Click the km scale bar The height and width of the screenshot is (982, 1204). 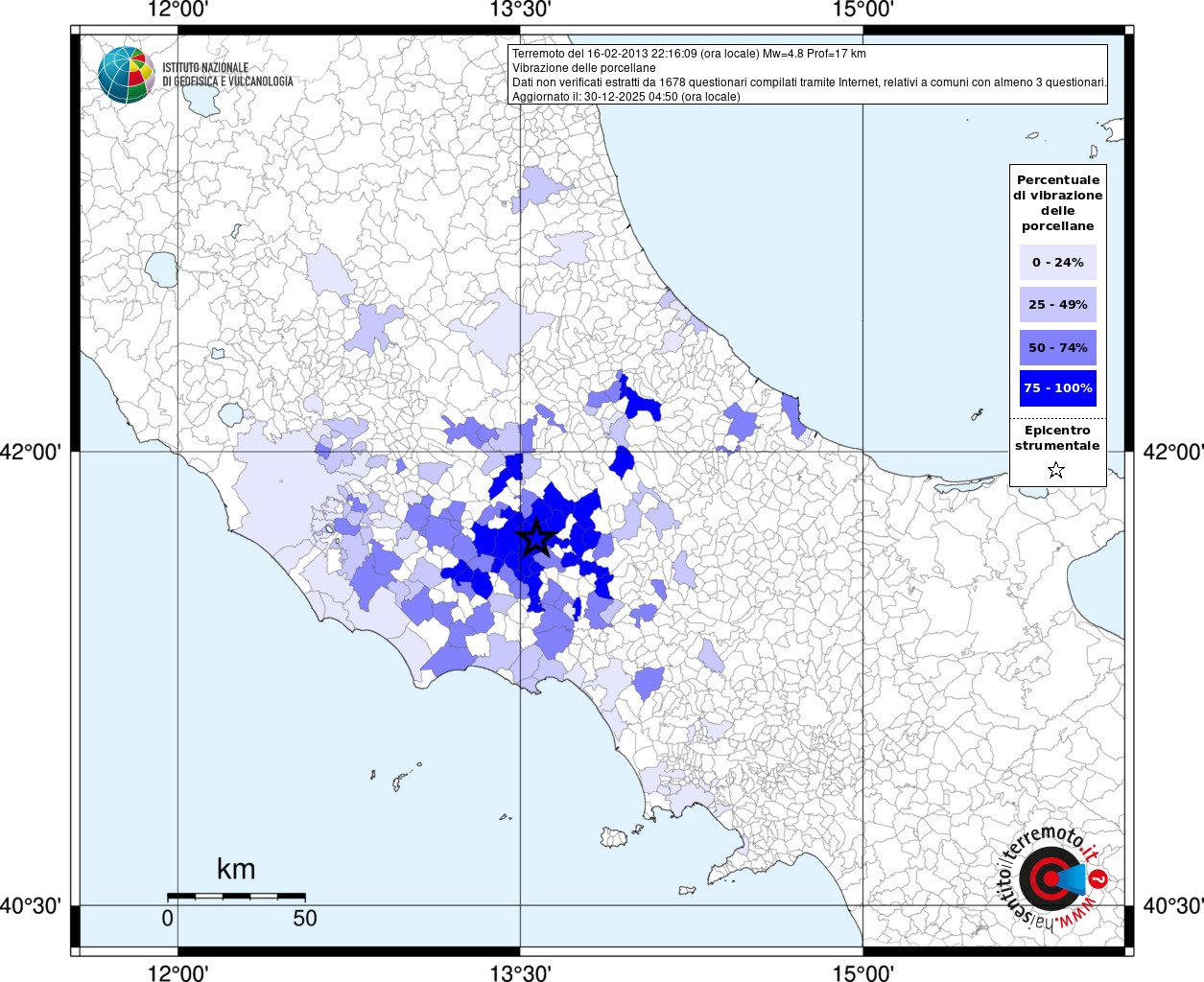[236, 896]
